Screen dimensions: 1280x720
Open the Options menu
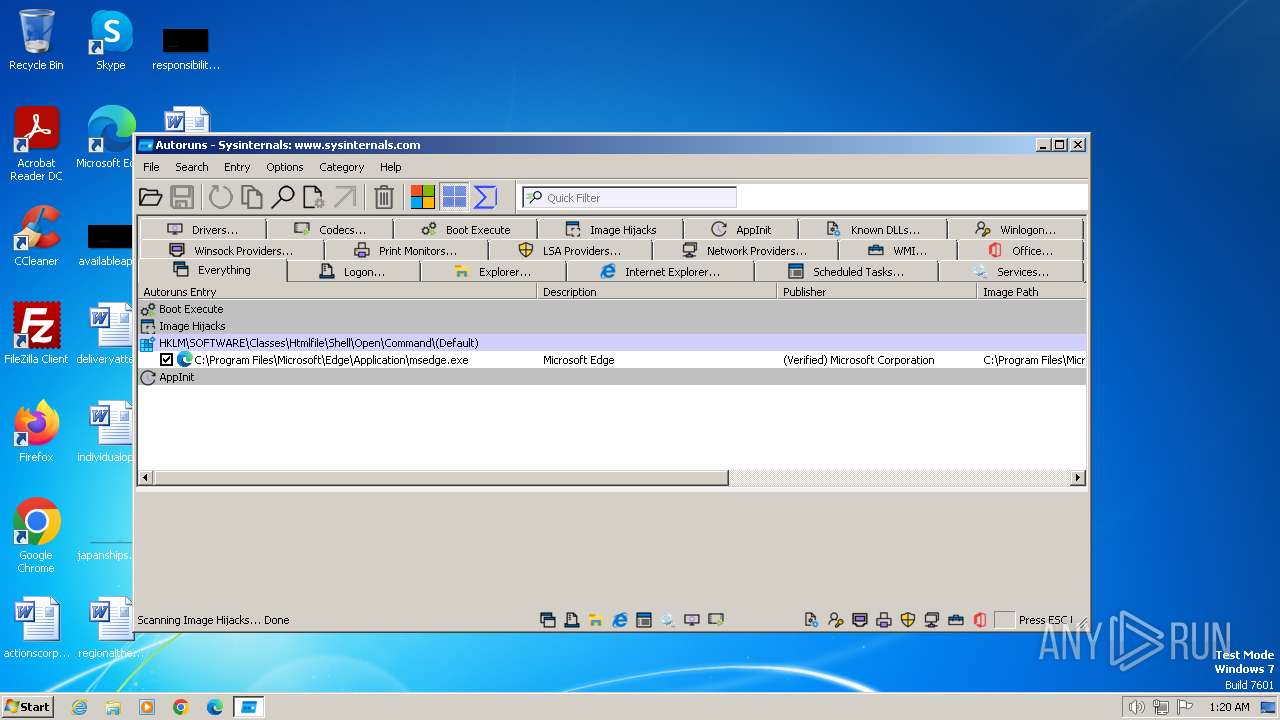pyautogui.click(x=284, y=167)
